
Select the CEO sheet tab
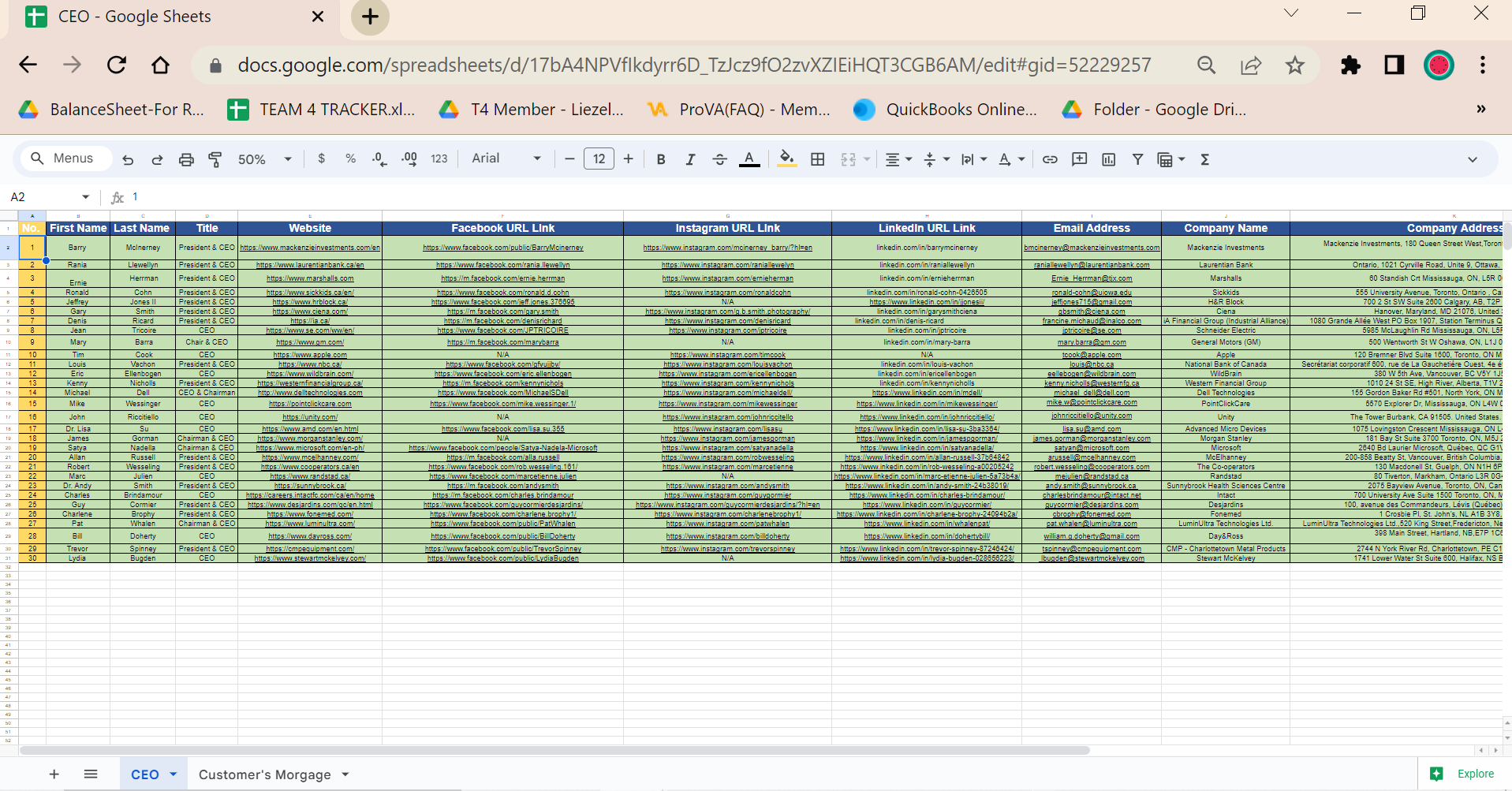[145, 774]
